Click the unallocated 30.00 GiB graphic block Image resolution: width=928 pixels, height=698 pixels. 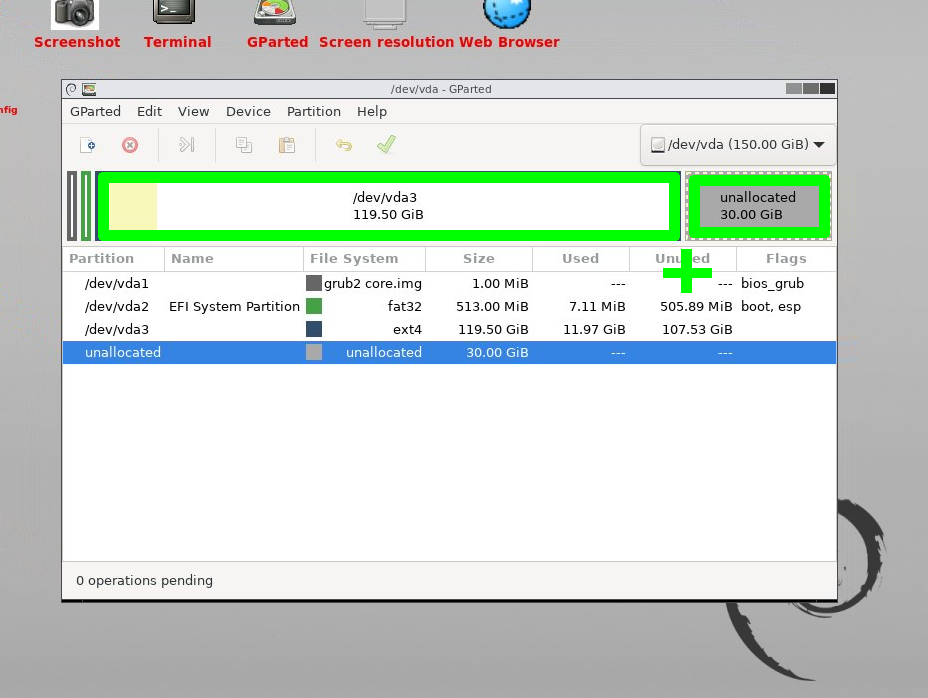pyautogui.click(x=758, y=206)
